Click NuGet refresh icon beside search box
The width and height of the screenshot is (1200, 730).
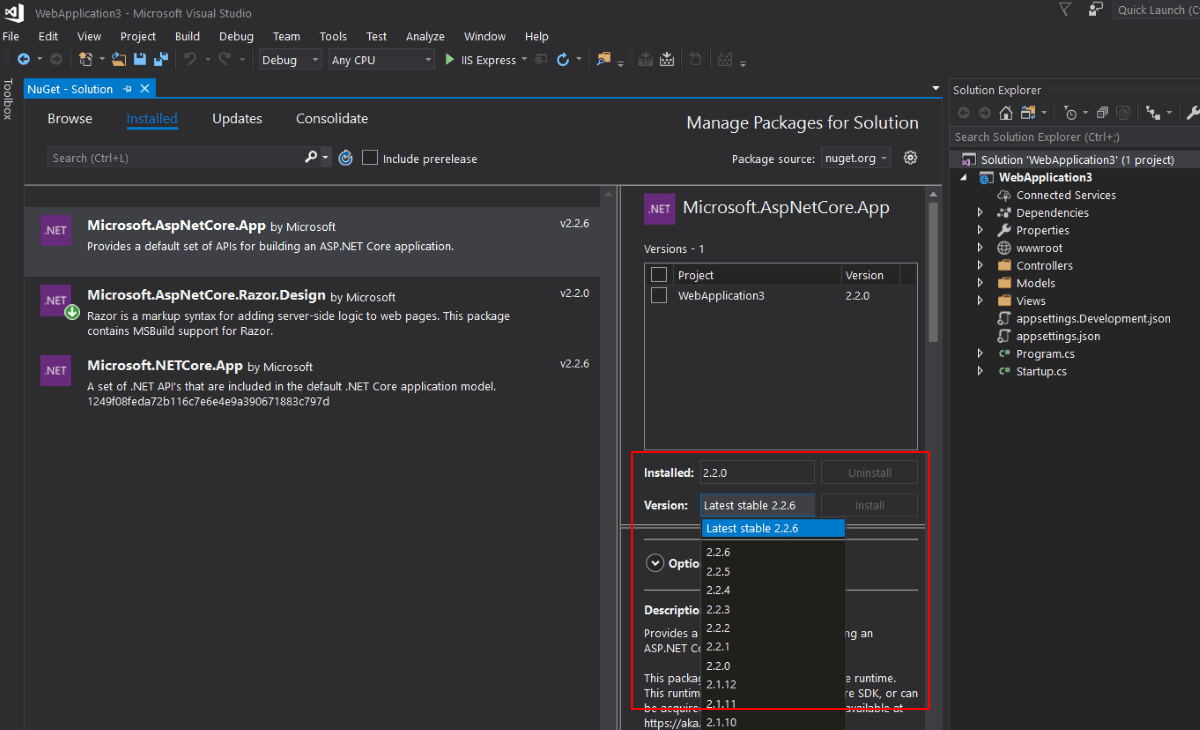coord(346,158)
